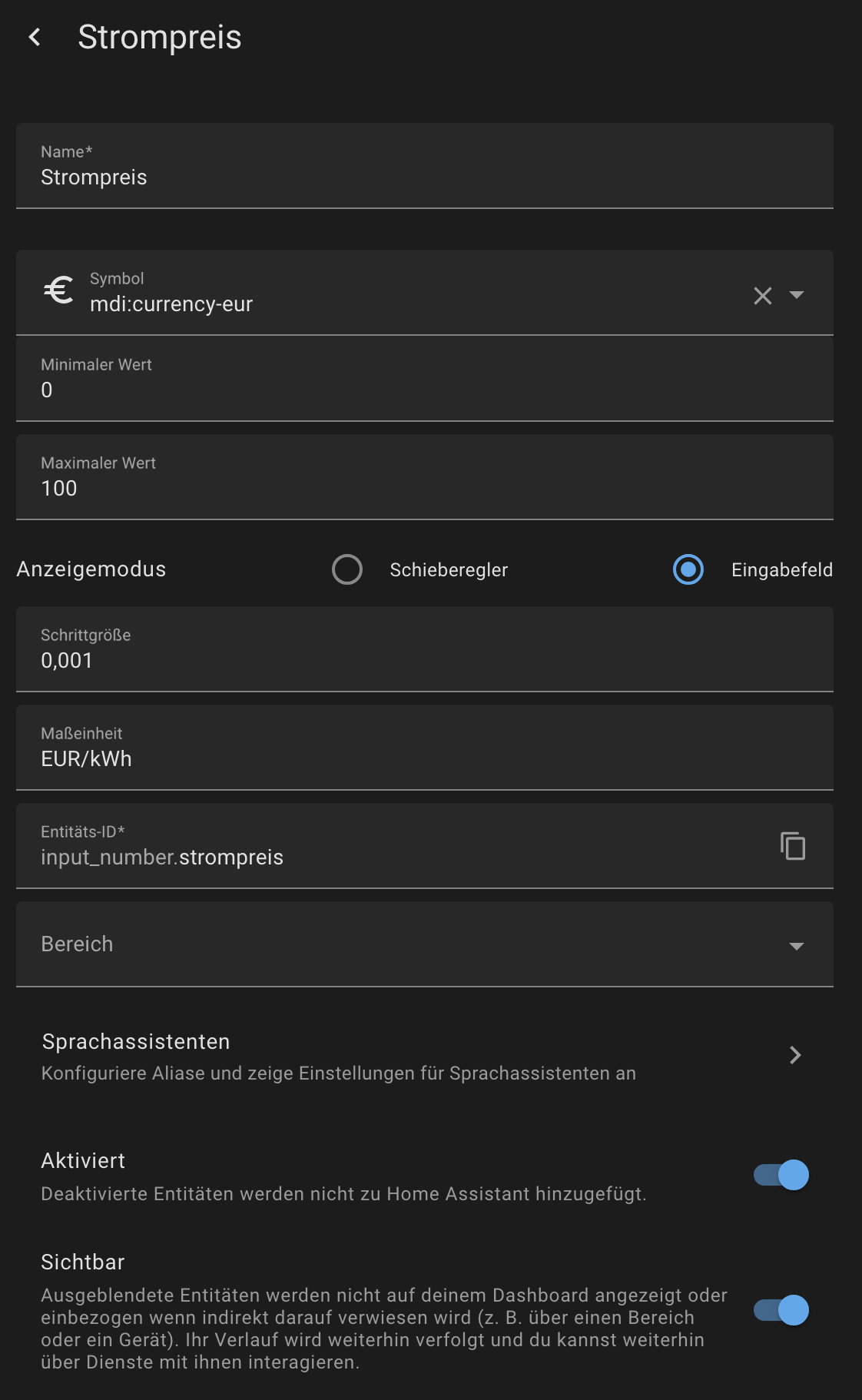Viewport: 862px width, 1400px height.
Task: Open the Sprachassistenten entry
Action: pos(338,1056)
